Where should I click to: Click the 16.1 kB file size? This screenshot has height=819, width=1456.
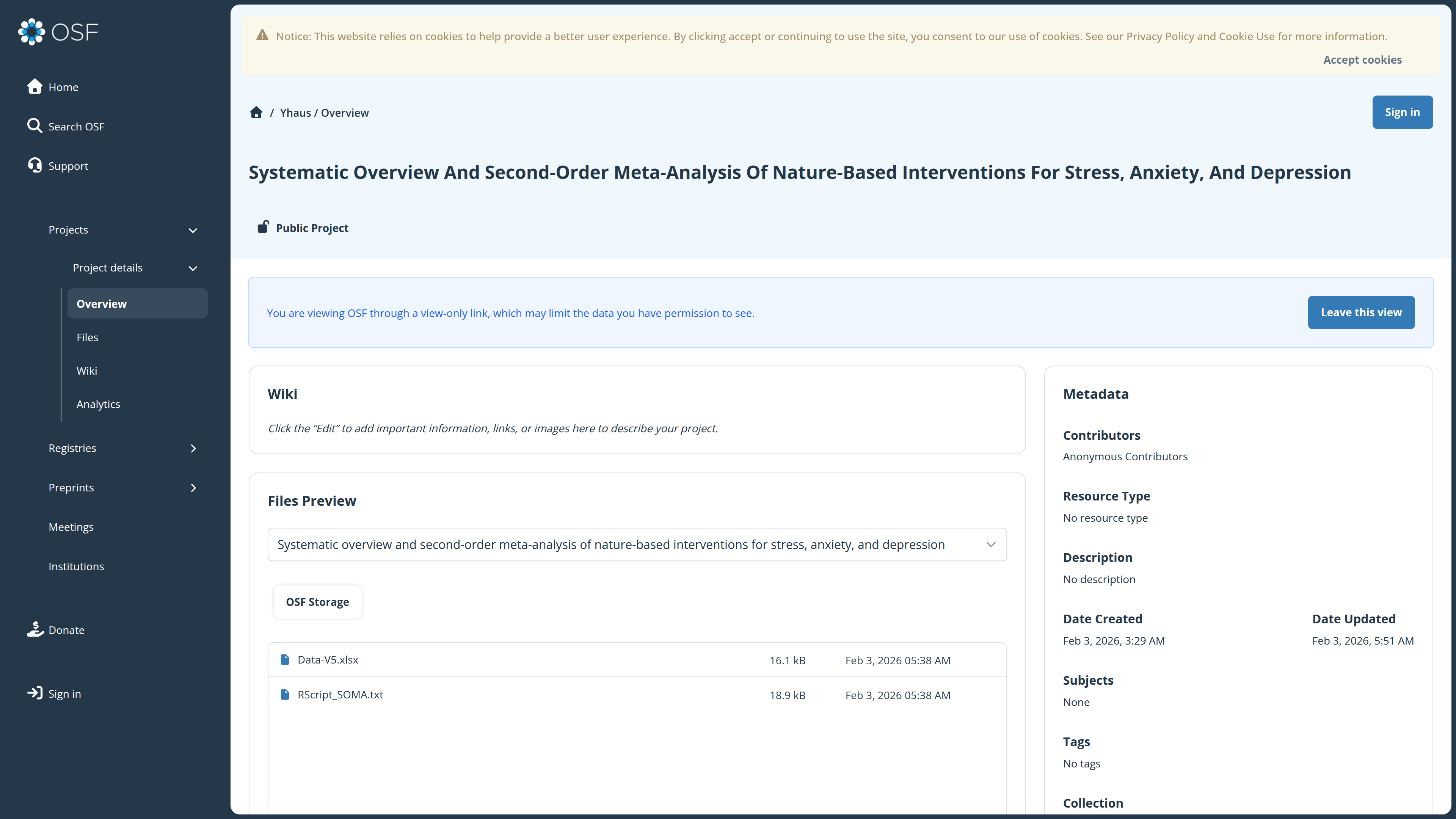pos(788,660)
